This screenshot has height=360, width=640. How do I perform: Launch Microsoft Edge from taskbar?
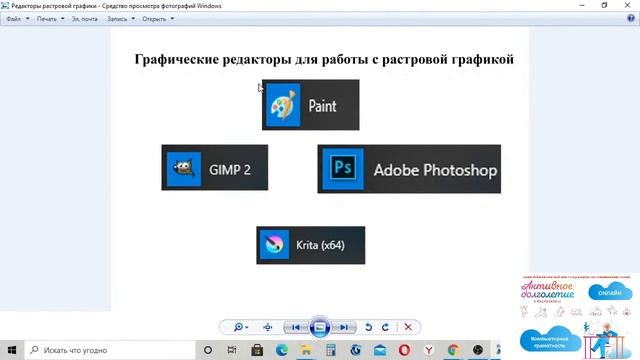click(282, 350)
